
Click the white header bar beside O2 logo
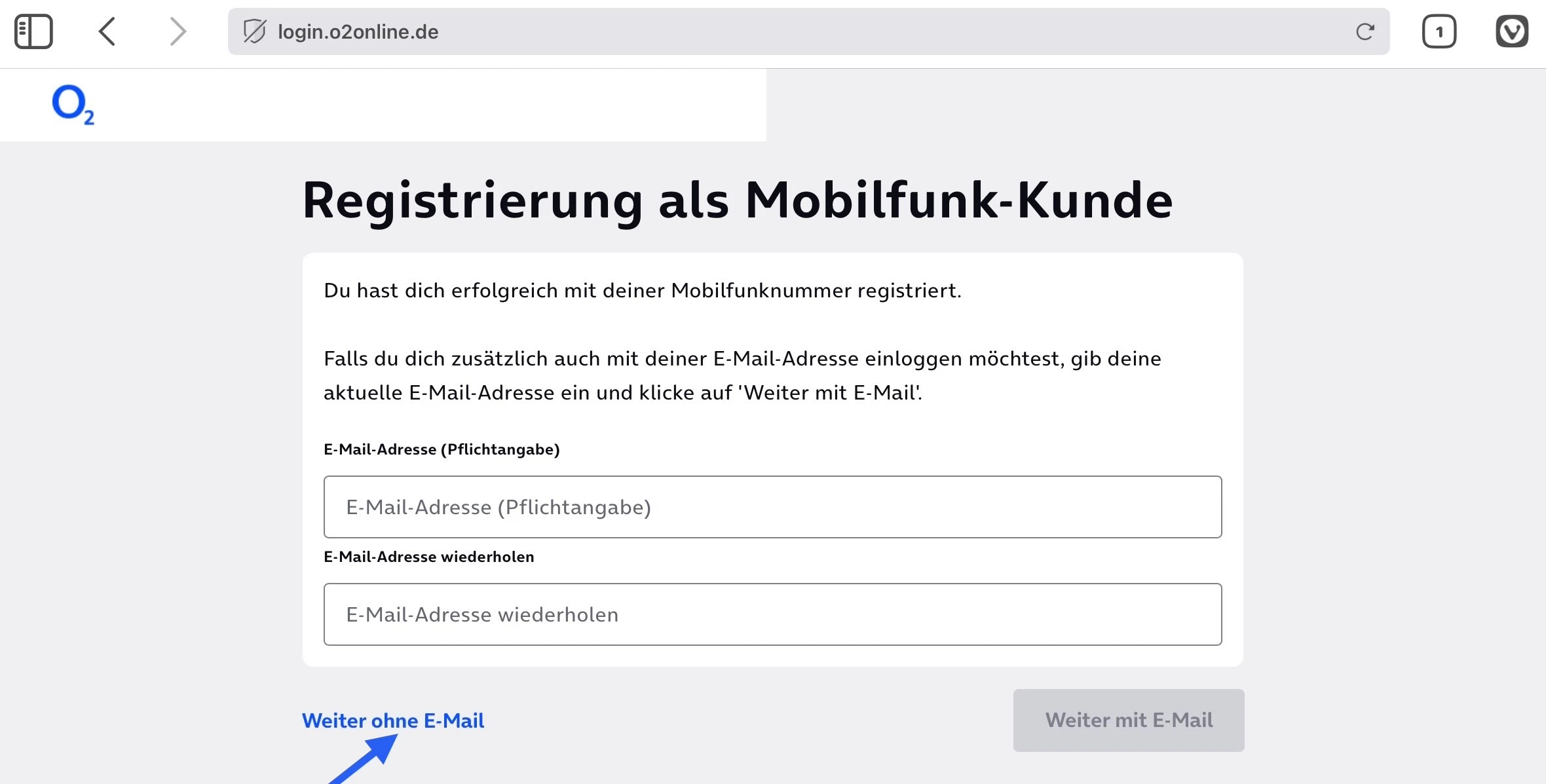[426, 105]
